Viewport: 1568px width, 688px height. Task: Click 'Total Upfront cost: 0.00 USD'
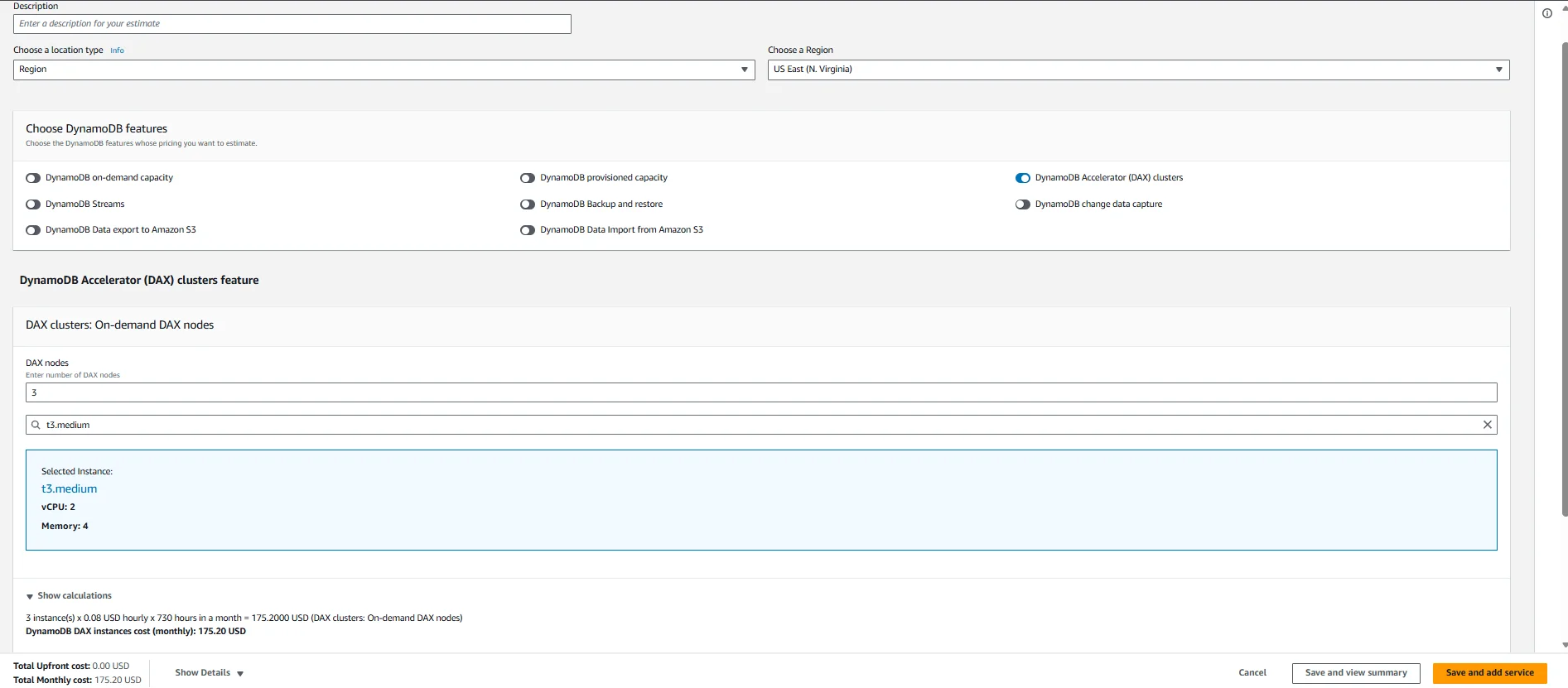coord(71,666)
